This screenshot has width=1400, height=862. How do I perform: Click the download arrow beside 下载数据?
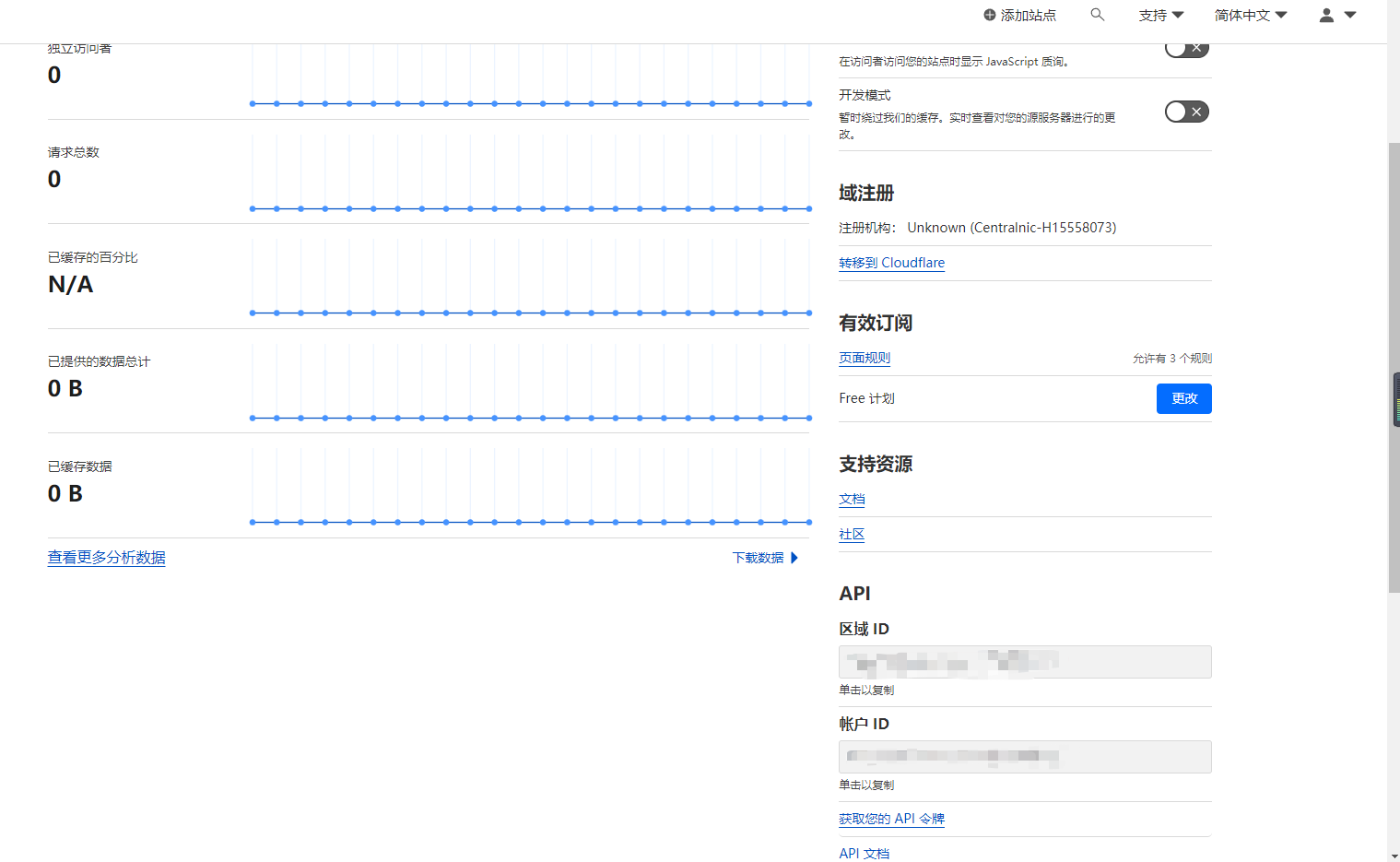pyautogui.click(x=794, y=557)
